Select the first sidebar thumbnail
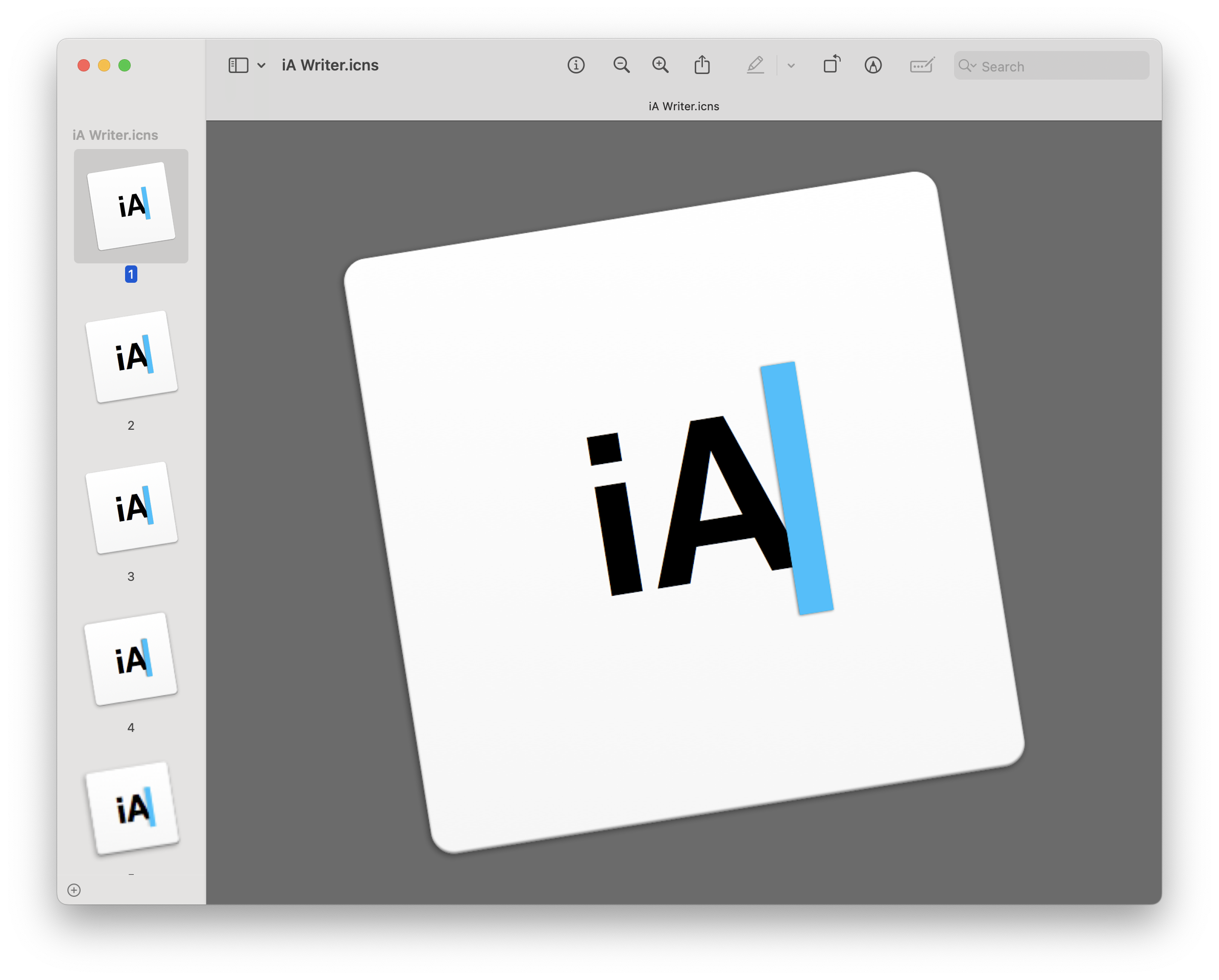 point(131,206)
